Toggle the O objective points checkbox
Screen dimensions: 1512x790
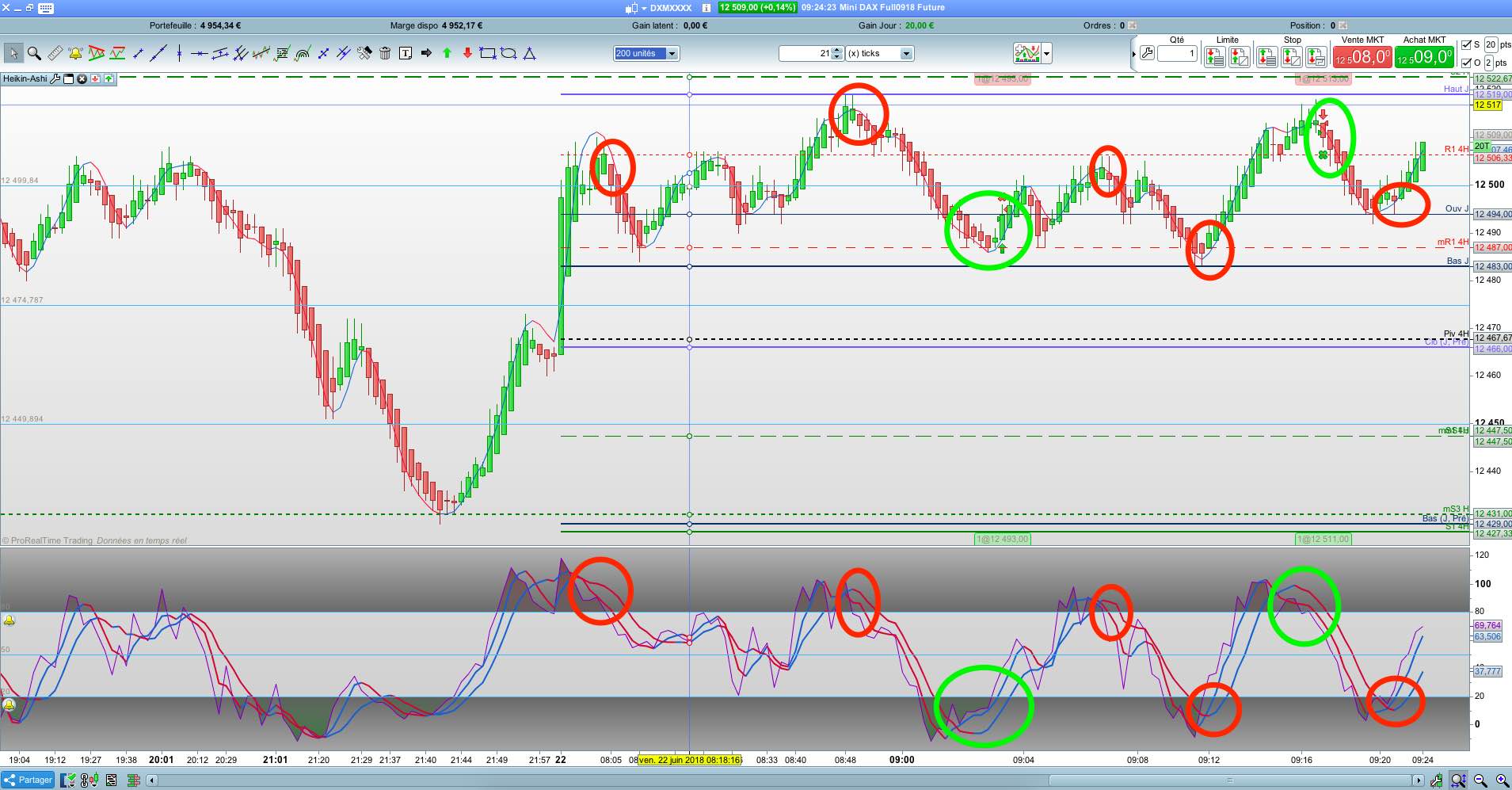[1466, 63]
